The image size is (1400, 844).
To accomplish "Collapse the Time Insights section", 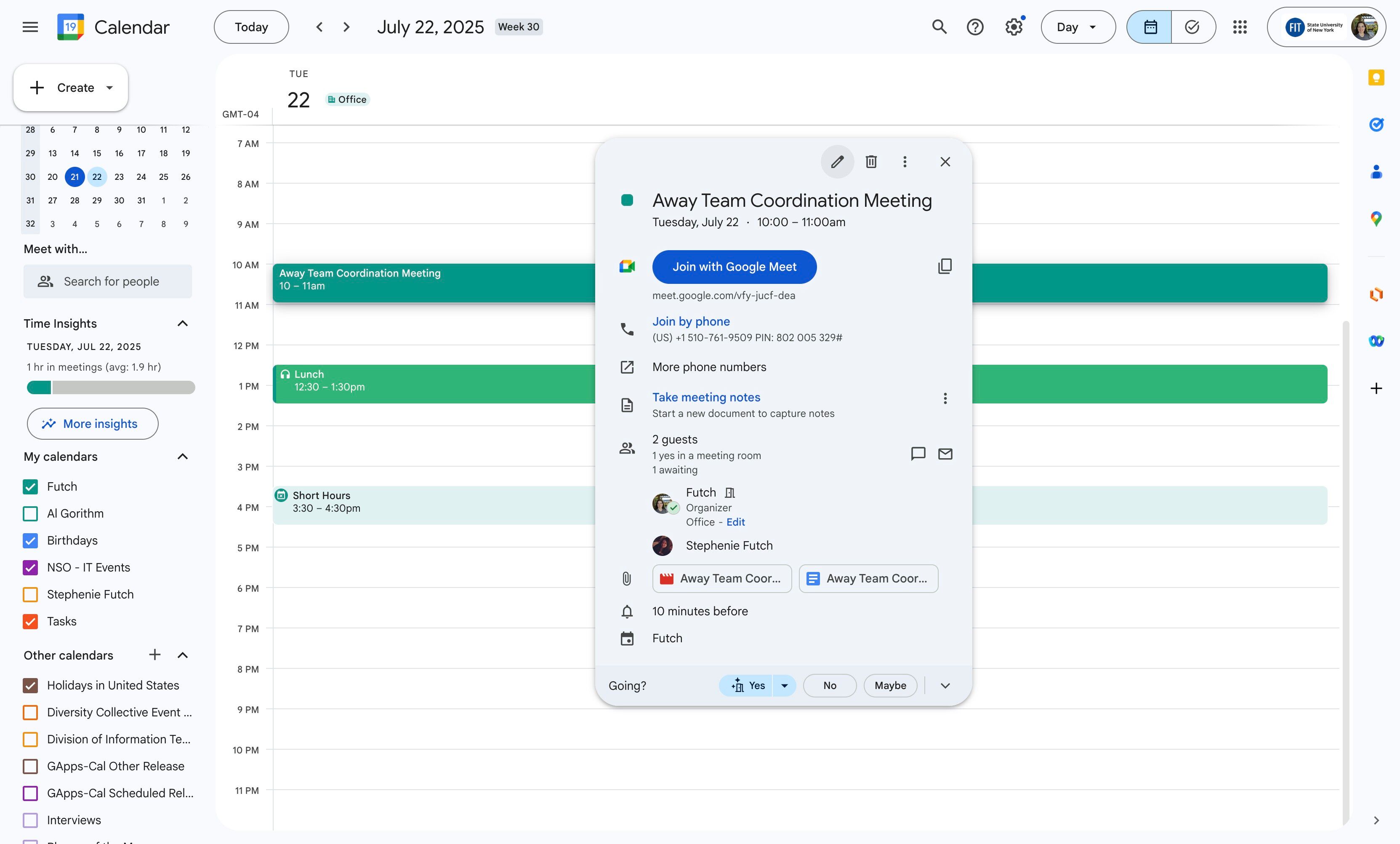I will click(x=182, y=323).
